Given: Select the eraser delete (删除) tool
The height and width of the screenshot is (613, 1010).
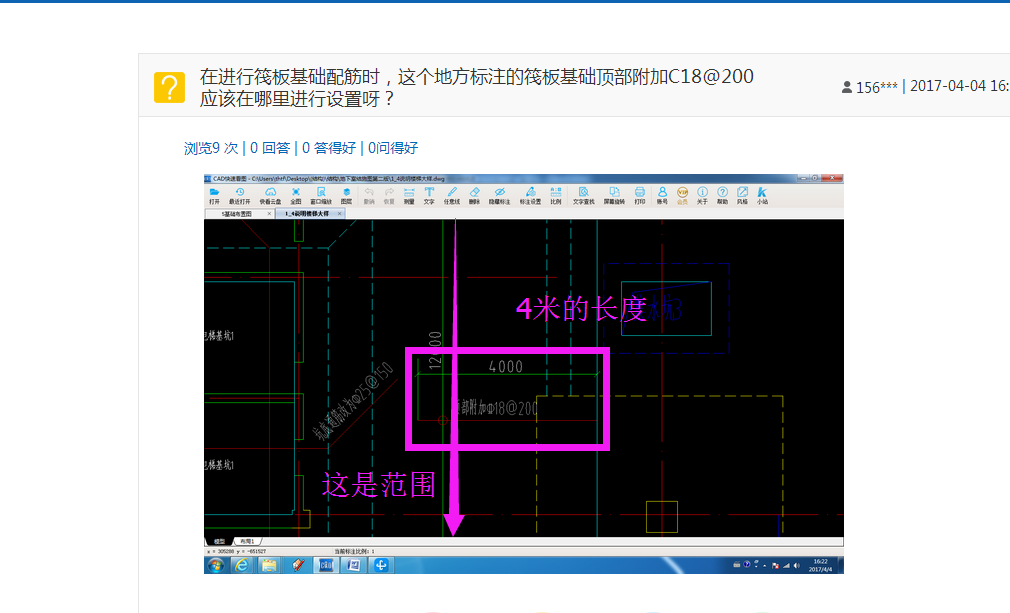Looking at the screenshot, I should click(x=475, y=196).
